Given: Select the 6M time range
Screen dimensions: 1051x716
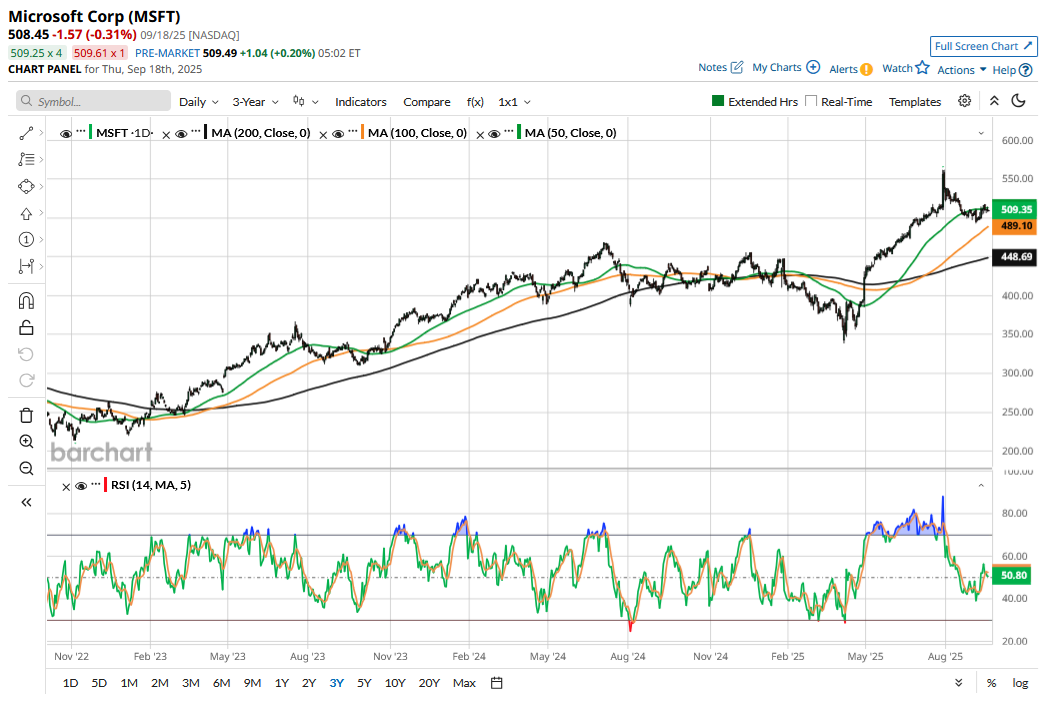Looking at the screenshot, I should [x=221, y=683].
